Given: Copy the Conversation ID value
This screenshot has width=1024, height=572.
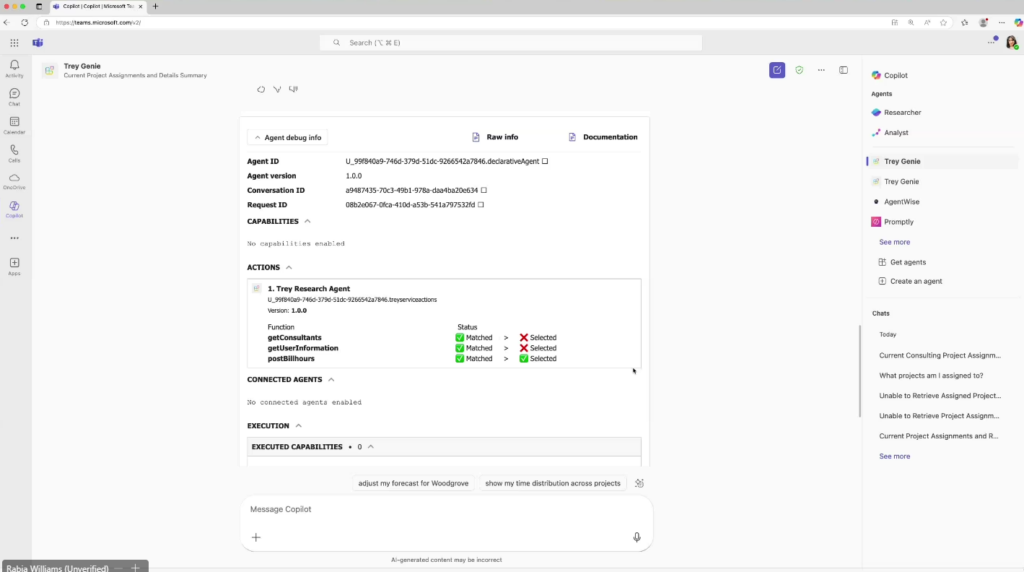Looking at the screenshot, I should [484, 190].
